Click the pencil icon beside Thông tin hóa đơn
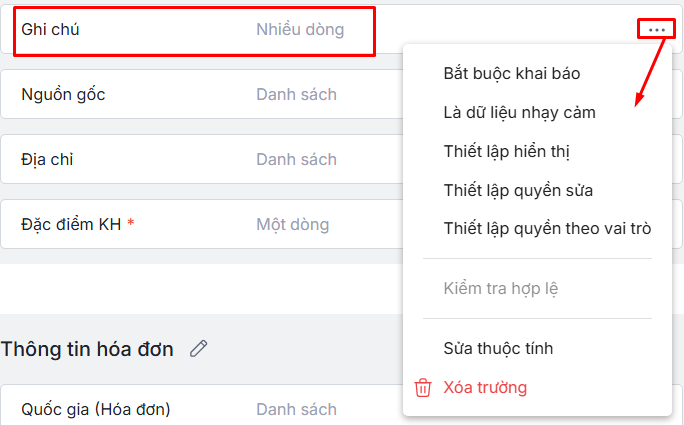Screen dimensions: 684x425 tap(199, 348)
